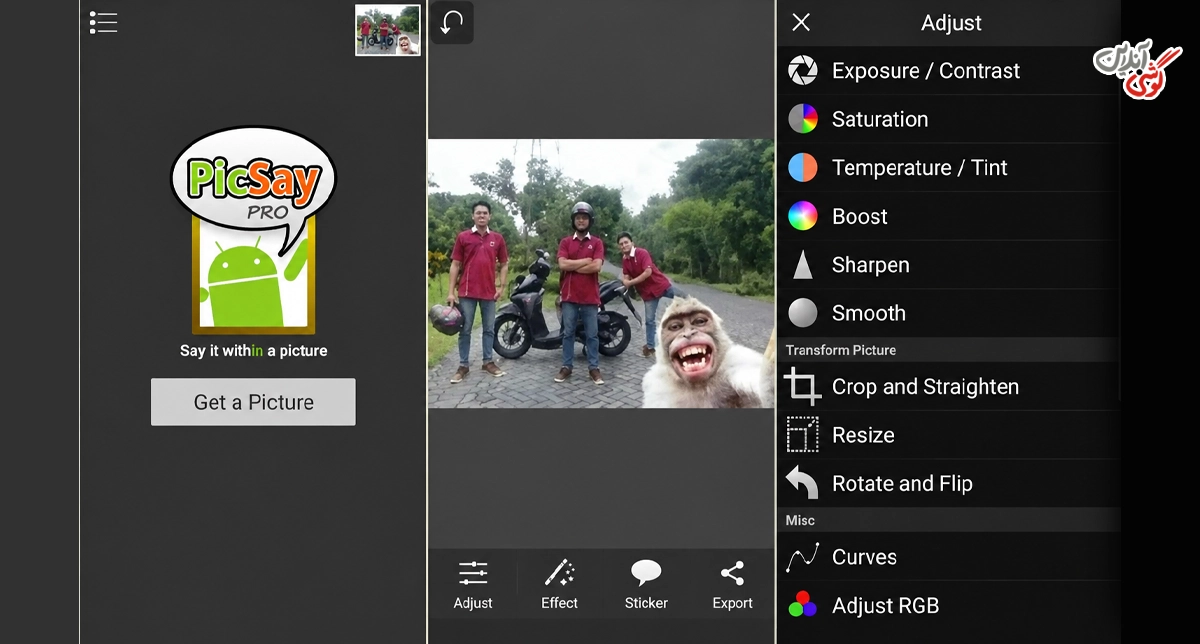Image resolution: width=1200 pixels, height=644 pixels.
Task: Click the Sharpen triangle icon
Action: (803, 265)
